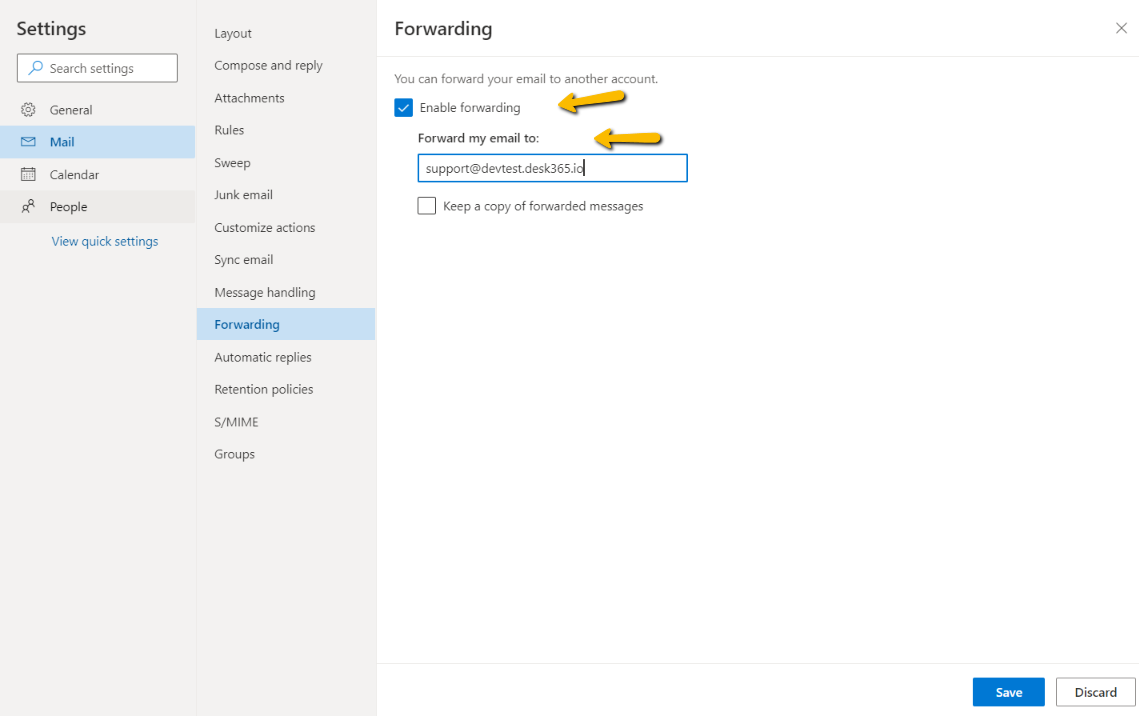View the Retention policies section
Image resolution: width=1139 pixels, height=716 pixels.
261,389
